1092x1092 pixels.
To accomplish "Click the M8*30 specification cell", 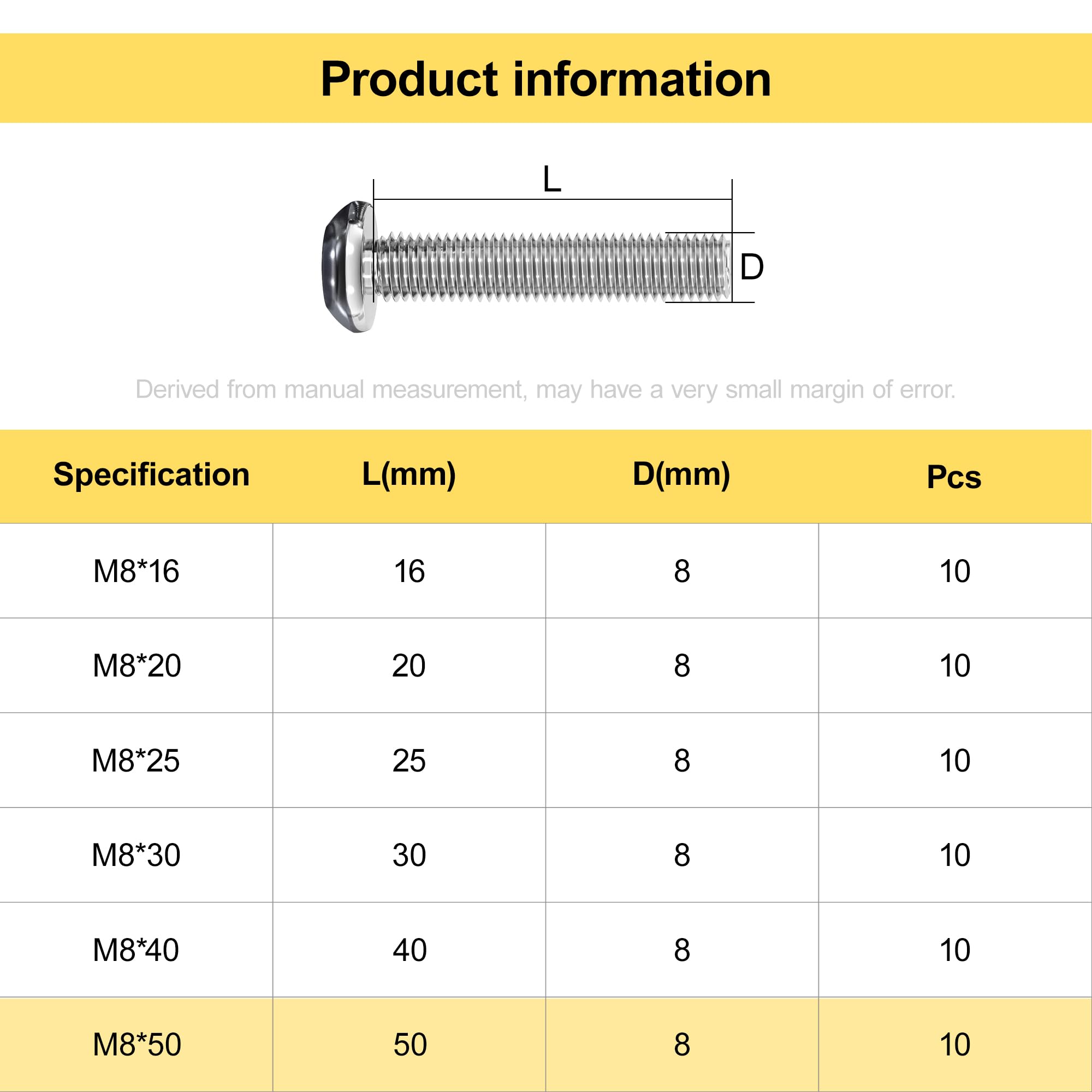I will click(x=136, y=854).
